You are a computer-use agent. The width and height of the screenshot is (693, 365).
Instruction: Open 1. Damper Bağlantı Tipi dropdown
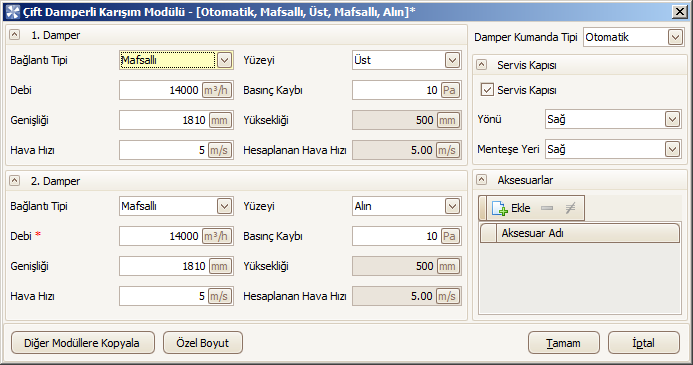click(225, 60)
